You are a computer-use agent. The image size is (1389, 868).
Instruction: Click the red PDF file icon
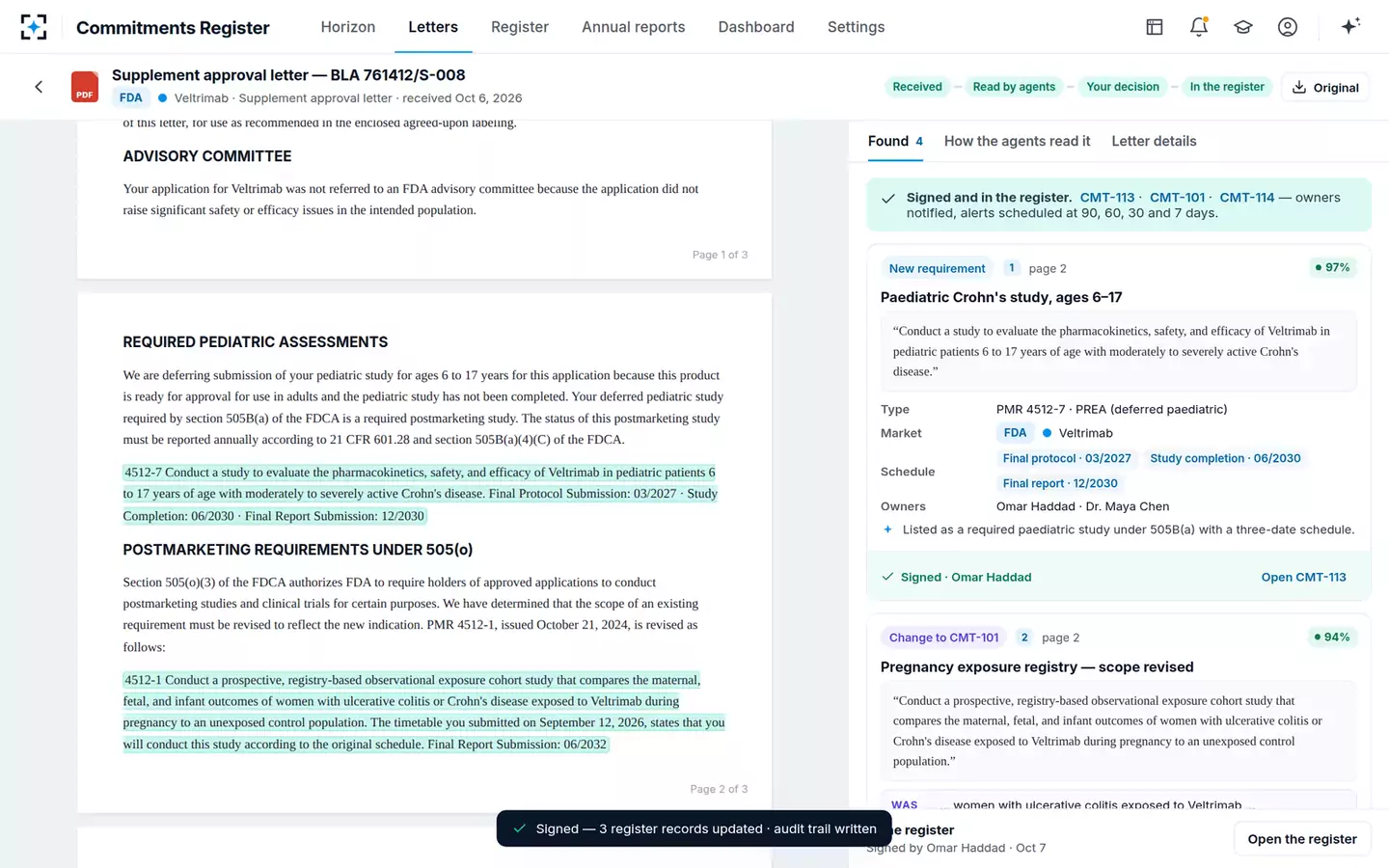click(x=85, y=87)
